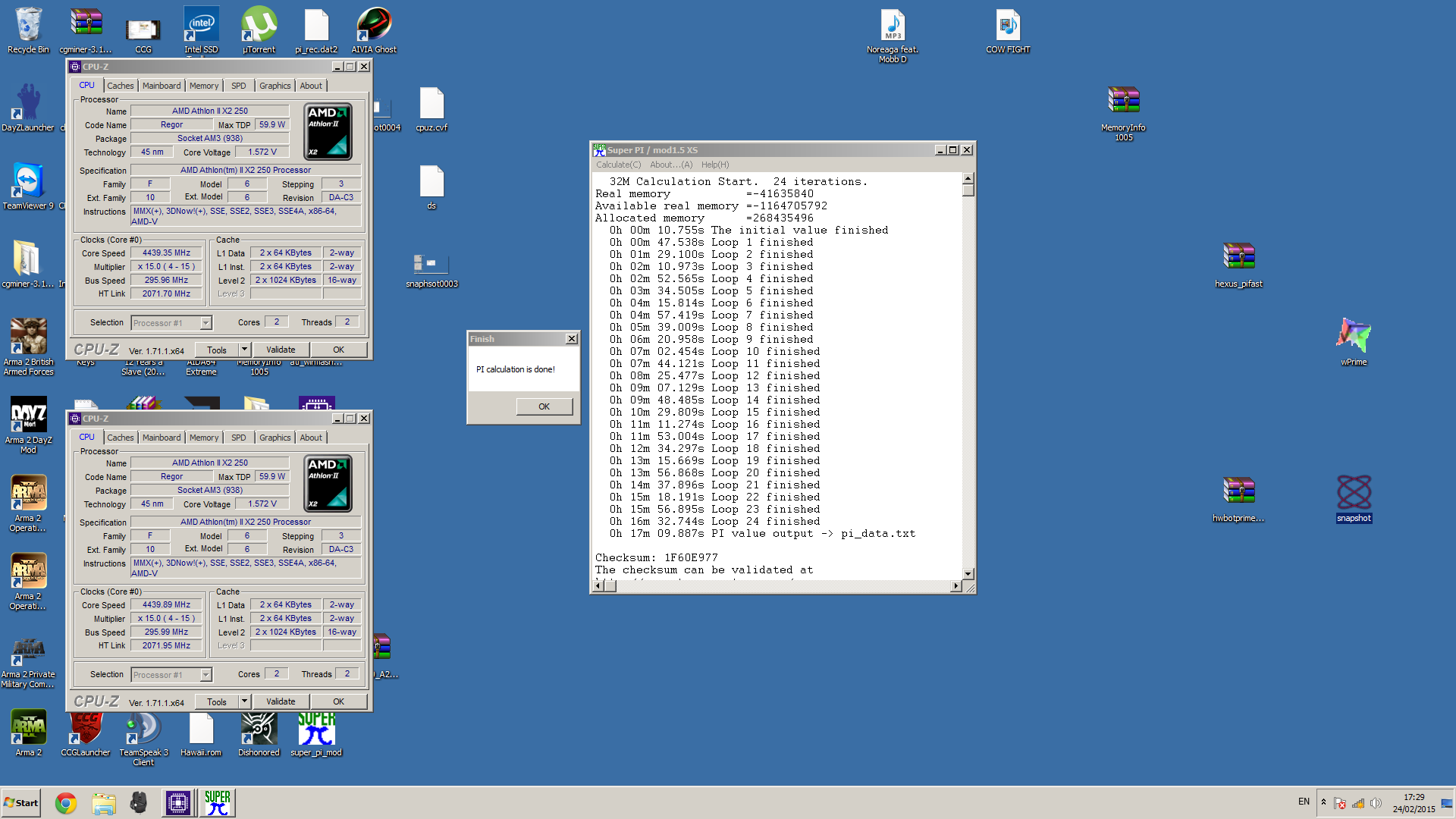
Task: Close the Finish dialog
Action: 572,339
